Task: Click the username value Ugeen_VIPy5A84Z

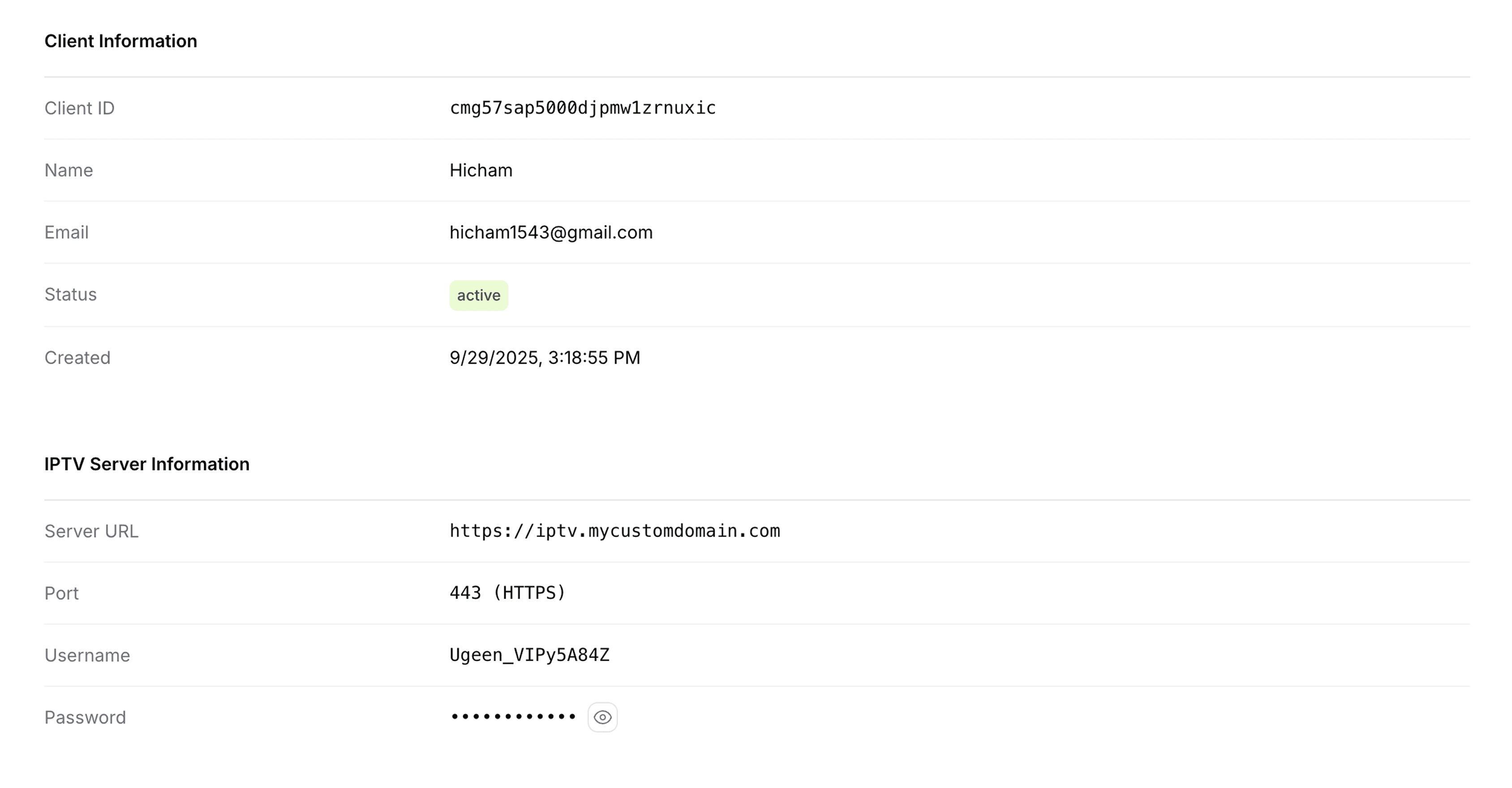Action: pyautogui.click(x=529, y=655)
